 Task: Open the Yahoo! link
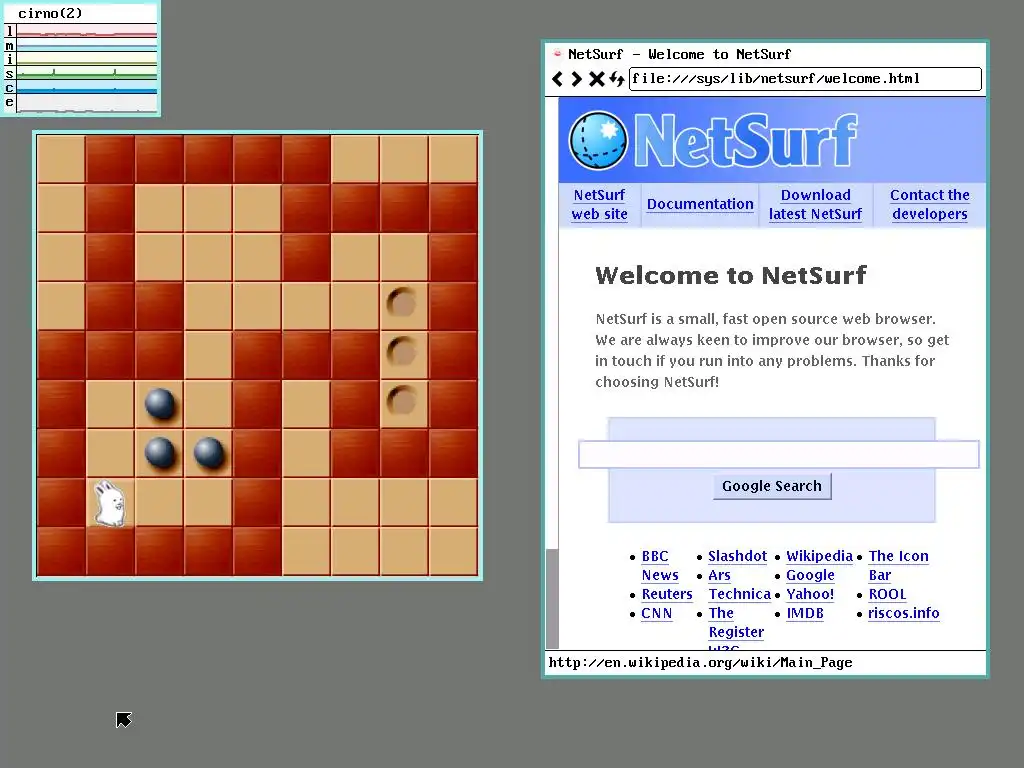(810, 594)
